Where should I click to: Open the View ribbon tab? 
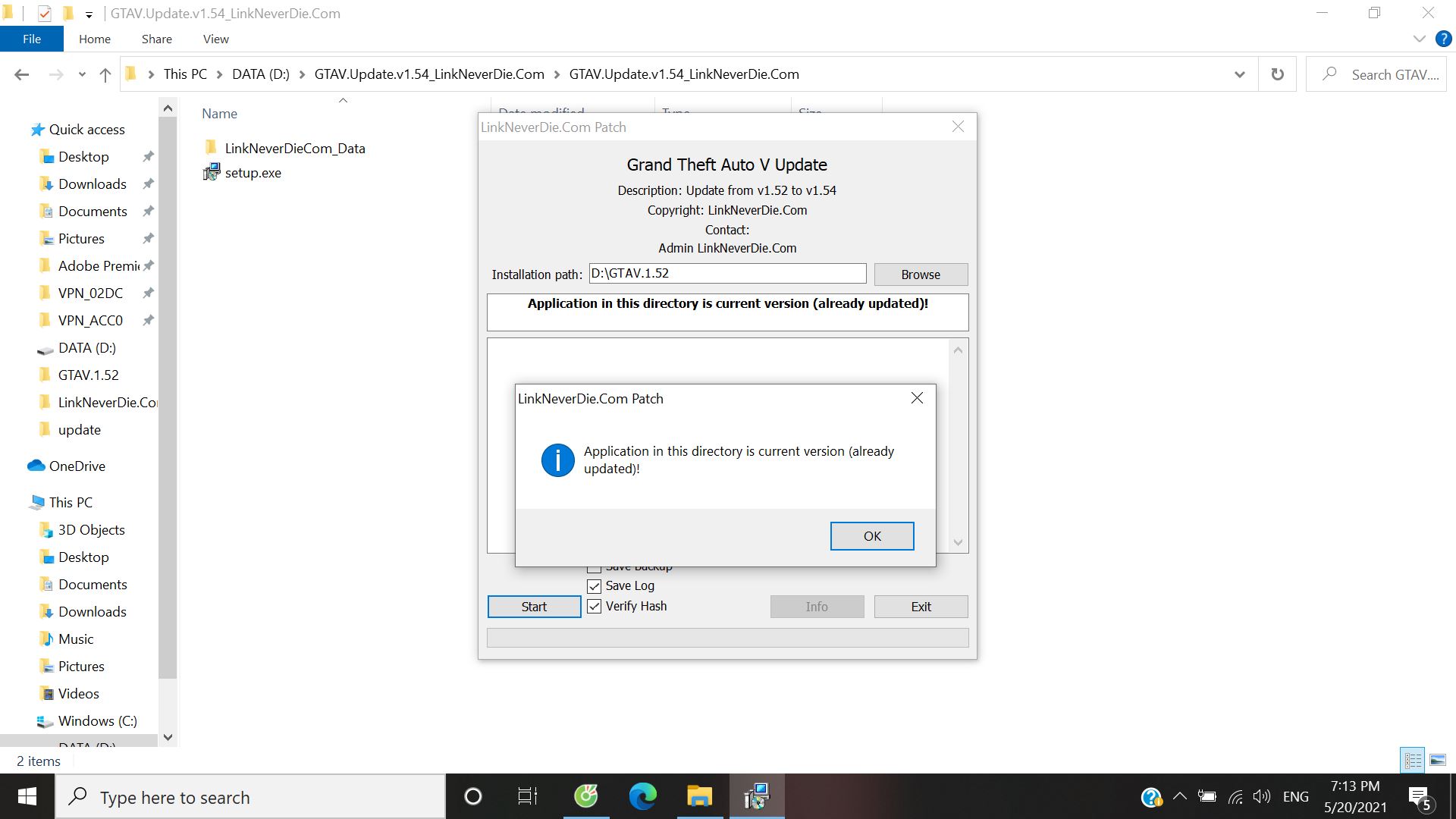[215, 39]
